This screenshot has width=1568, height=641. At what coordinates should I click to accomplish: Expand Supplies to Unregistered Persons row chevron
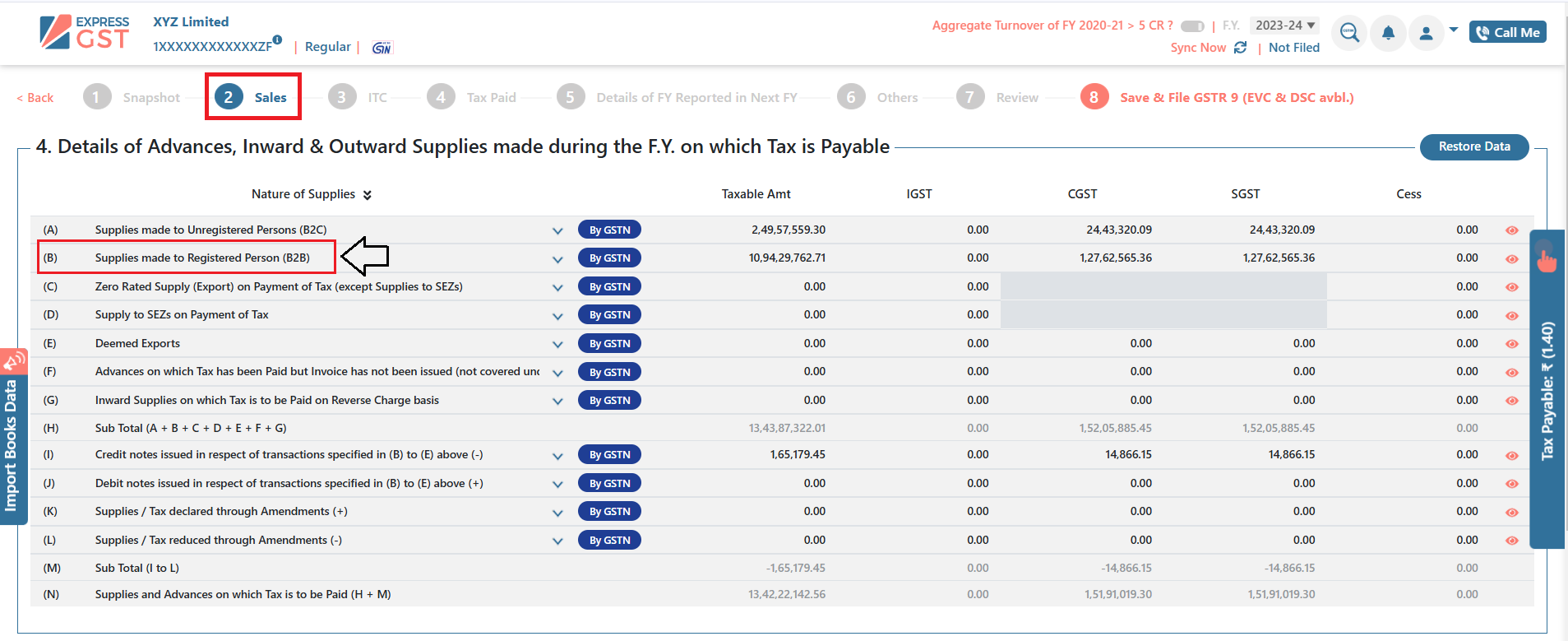coord(557,231)
